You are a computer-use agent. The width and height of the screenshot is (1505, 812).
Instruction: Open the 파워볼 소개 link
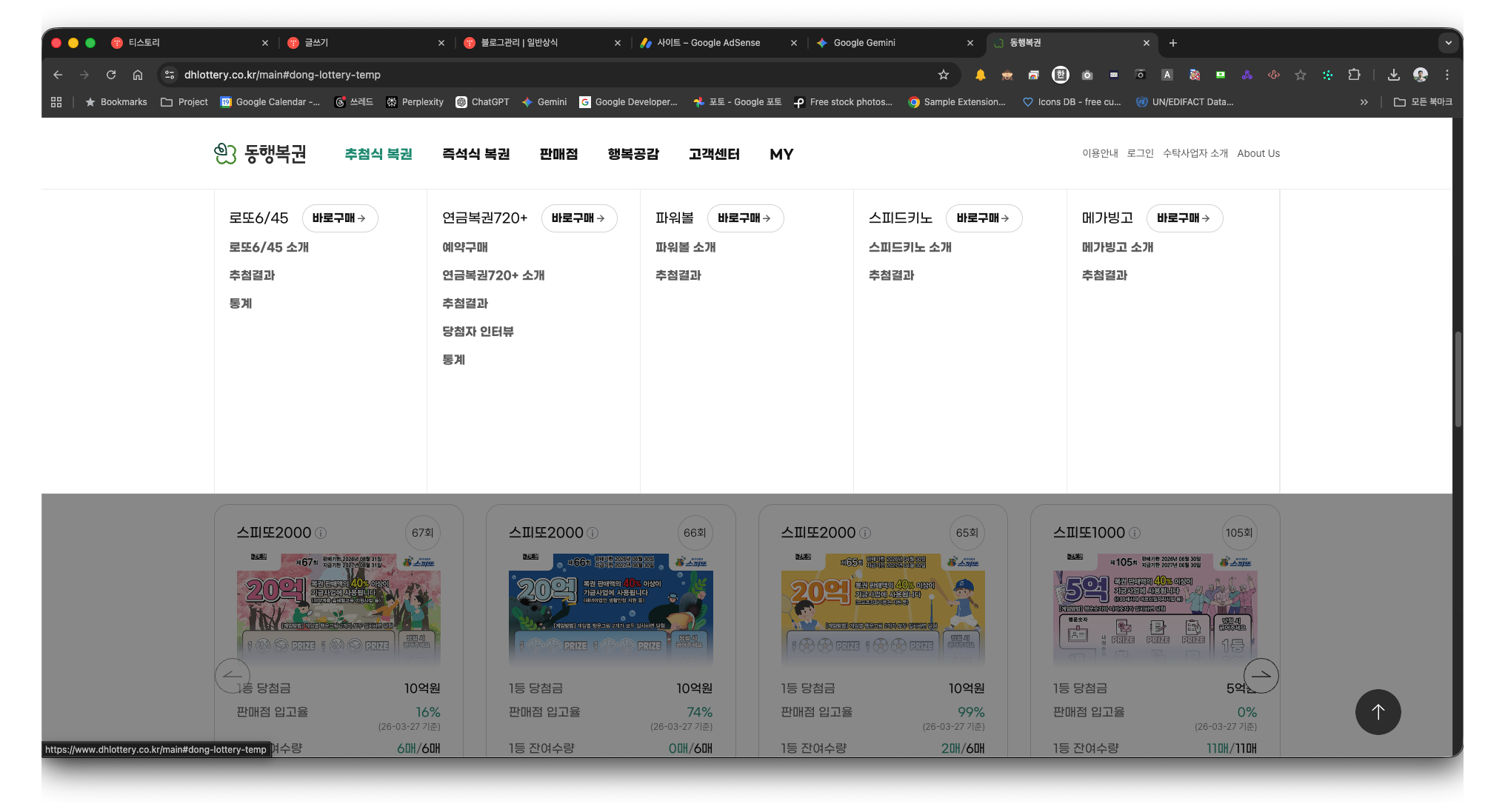pyautogui.click(x=686, y=247)
